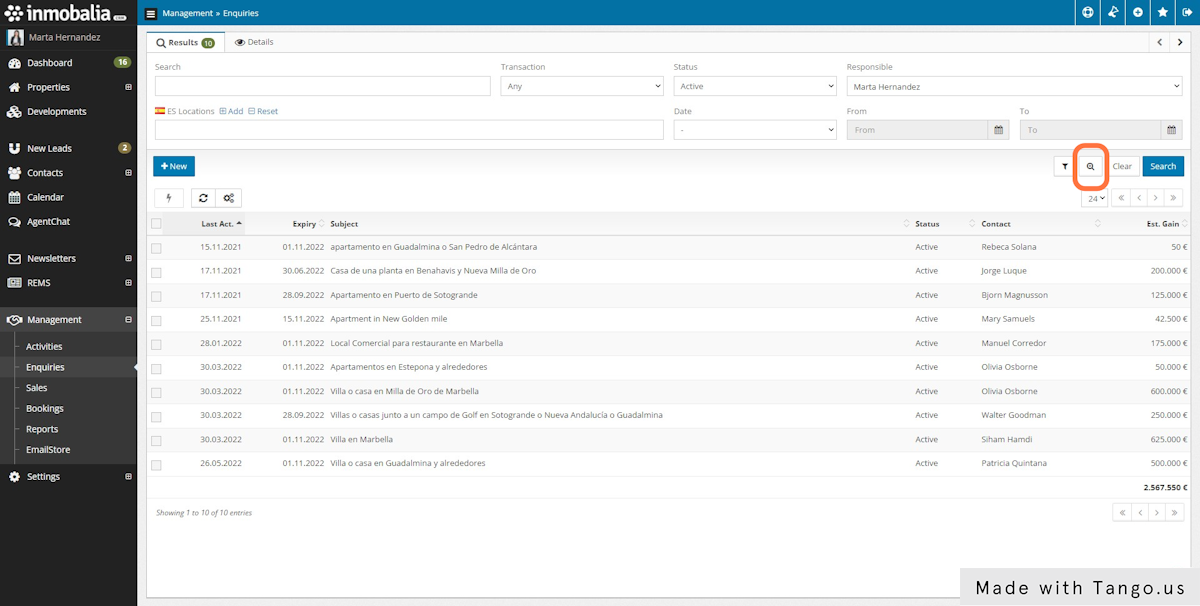Open the gears column settings icon
This screenshot has height=606, width=1200.
point(229,198)
